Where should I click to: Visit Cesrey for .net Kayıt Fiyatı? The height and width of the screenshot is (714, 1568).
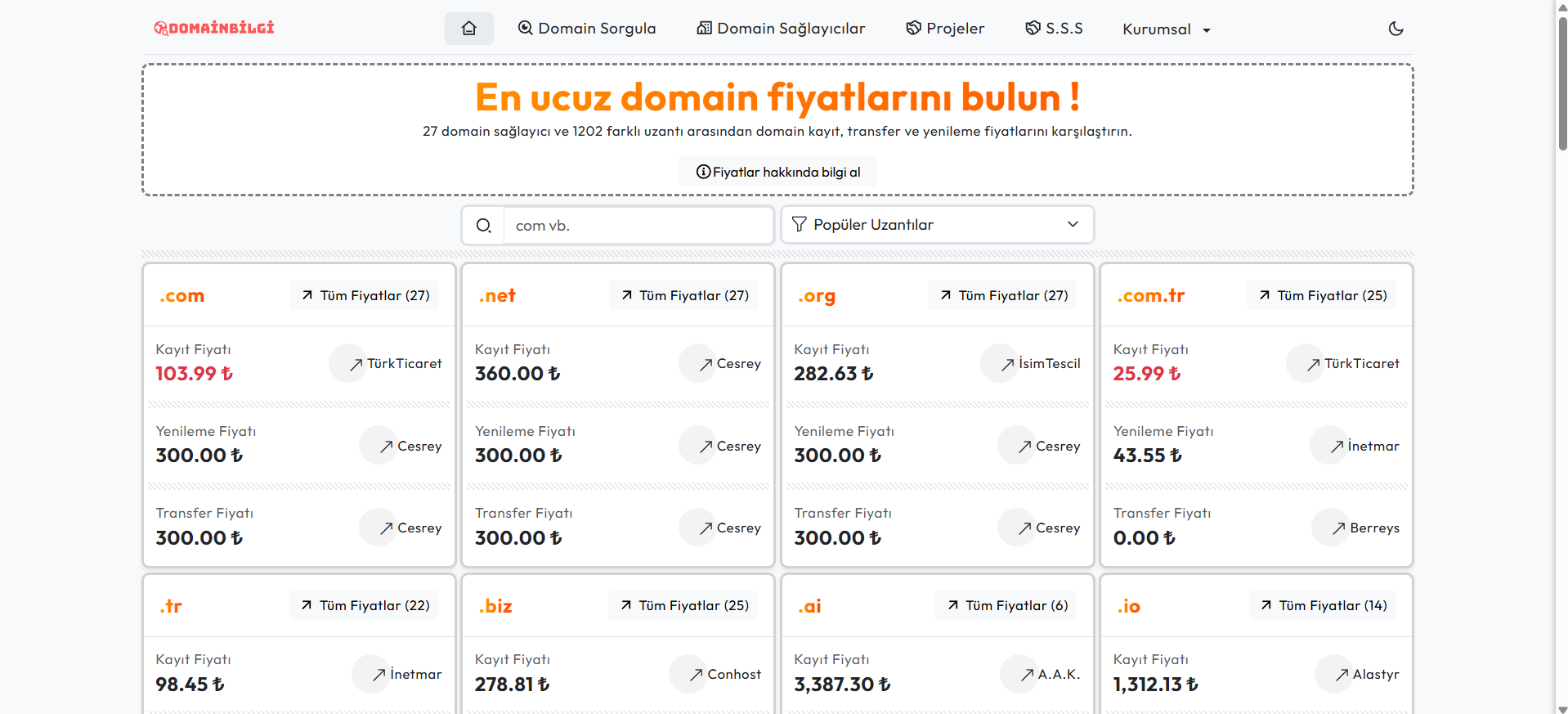[720, 363]
